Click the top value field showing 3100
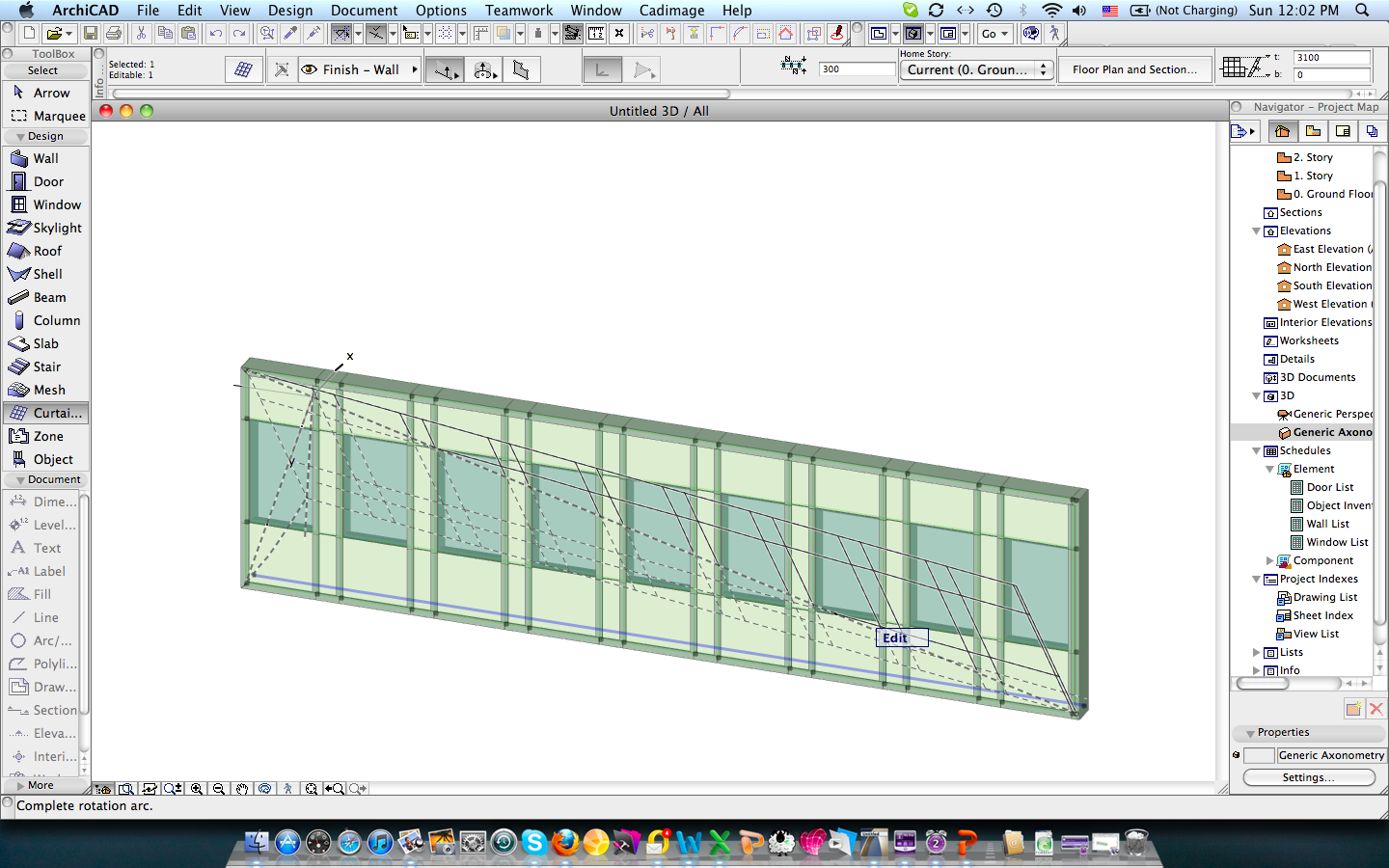 click(1332, 58)
